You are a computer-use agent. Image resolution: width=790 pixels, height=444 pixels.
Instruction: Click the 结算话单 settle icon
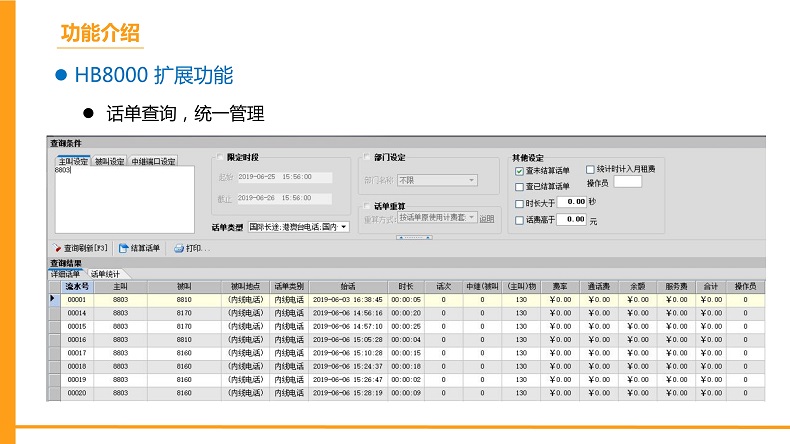tap(123, 248)
